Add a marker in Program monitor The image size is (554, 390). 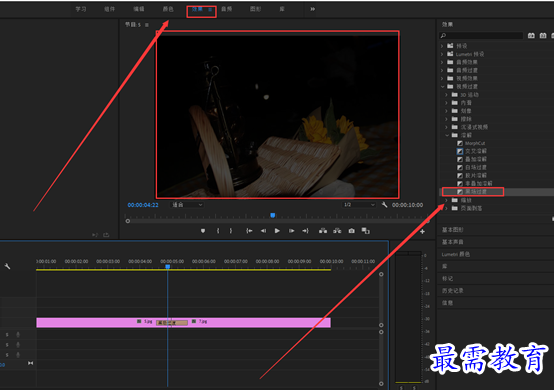point(203,231)
